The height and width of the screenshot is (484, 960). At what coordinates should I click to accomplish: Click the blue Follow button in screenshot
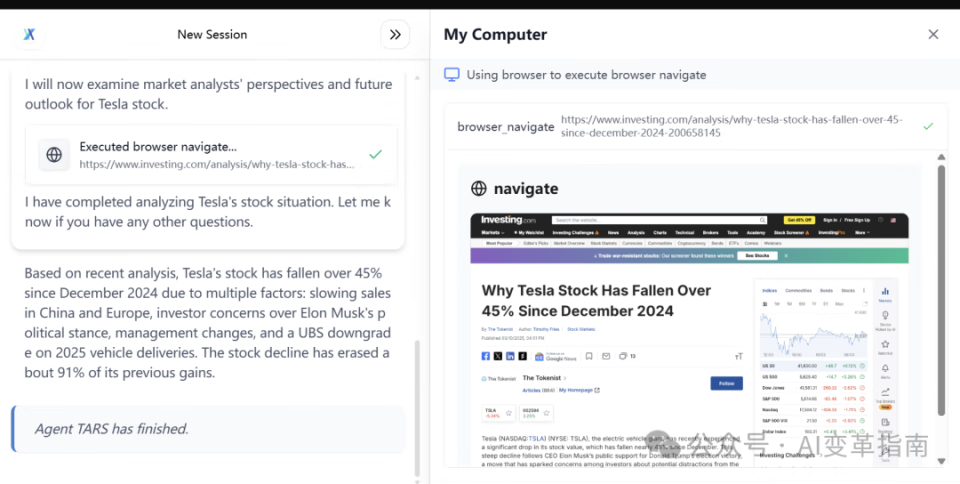pos(726,383)
